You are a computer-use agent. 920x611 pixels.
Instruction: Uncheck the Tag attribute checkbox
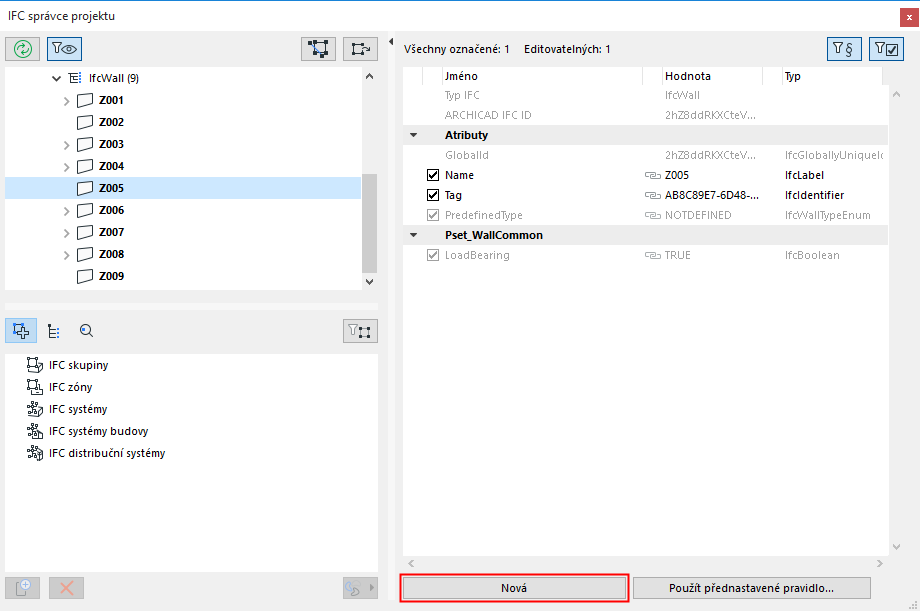click(433, 195)
